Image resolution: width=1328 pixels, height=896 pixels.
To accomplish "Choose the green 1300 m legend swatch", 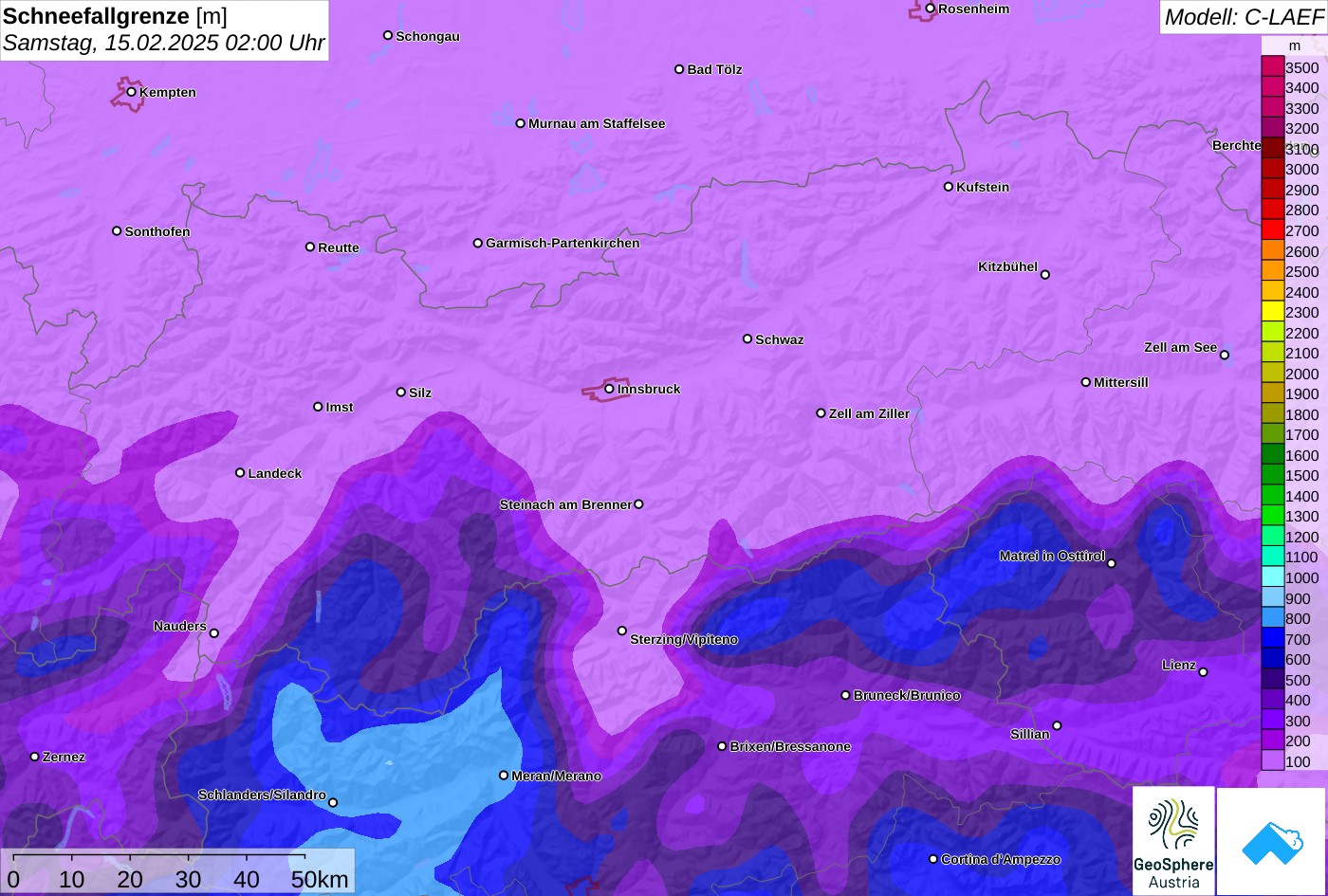I will click(x=1272, y=516).
